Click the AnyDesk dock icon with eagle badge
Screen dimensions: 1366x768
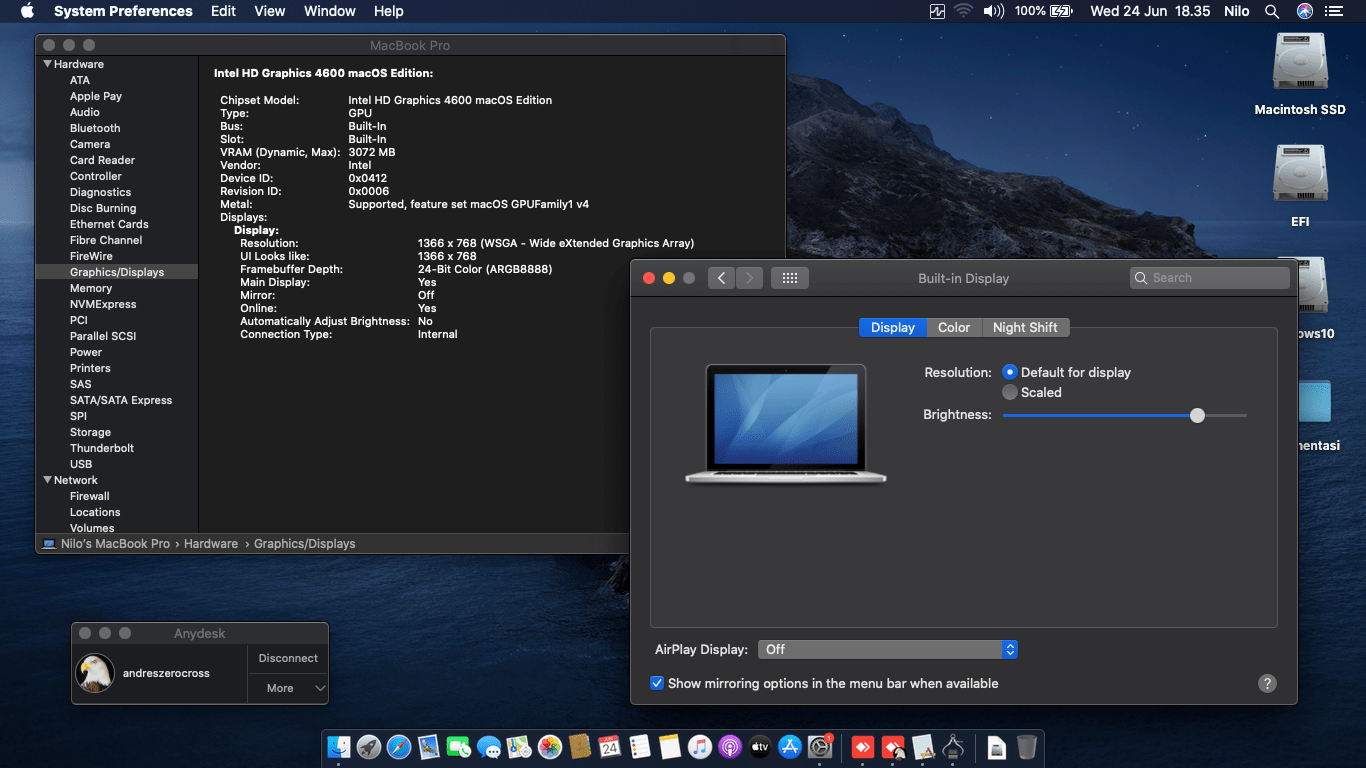(x=893, y=747)
